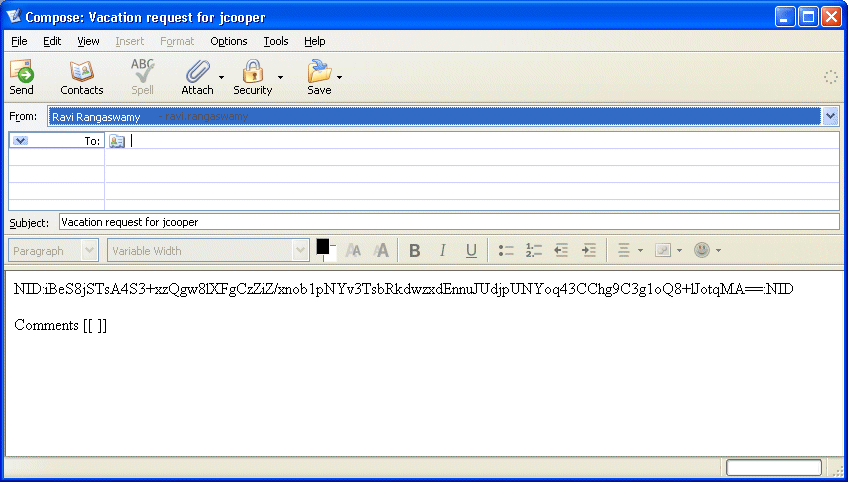848x482 pixels.
Task: Increase font size button
Action: [381, 250]
